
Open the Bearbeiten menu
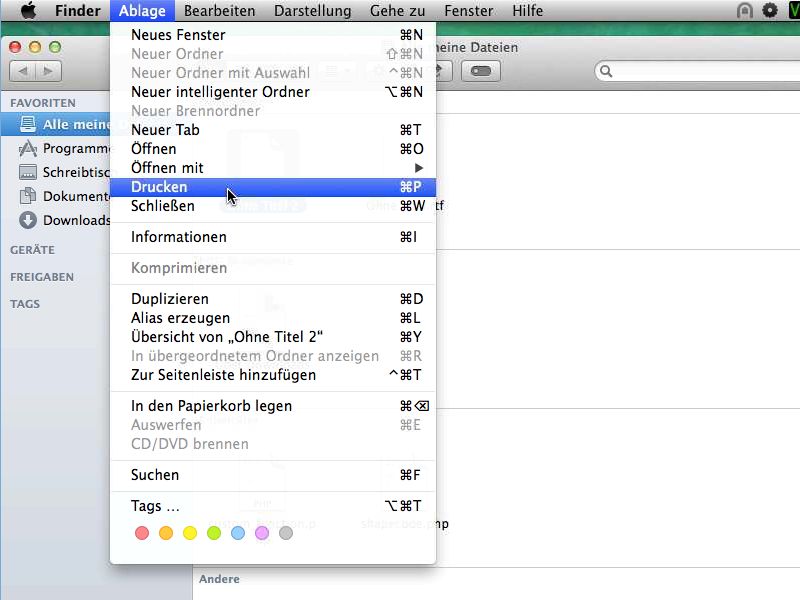[219, 11]
